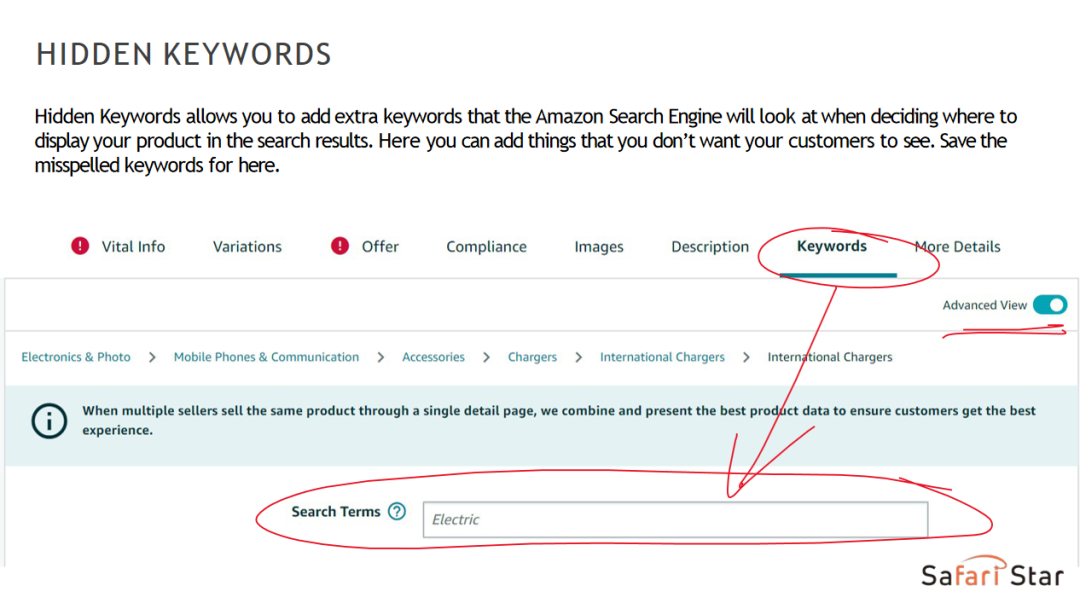Screen dimensions: 1080x609
Task: Open the Description tab
Action: pos(709,247)
